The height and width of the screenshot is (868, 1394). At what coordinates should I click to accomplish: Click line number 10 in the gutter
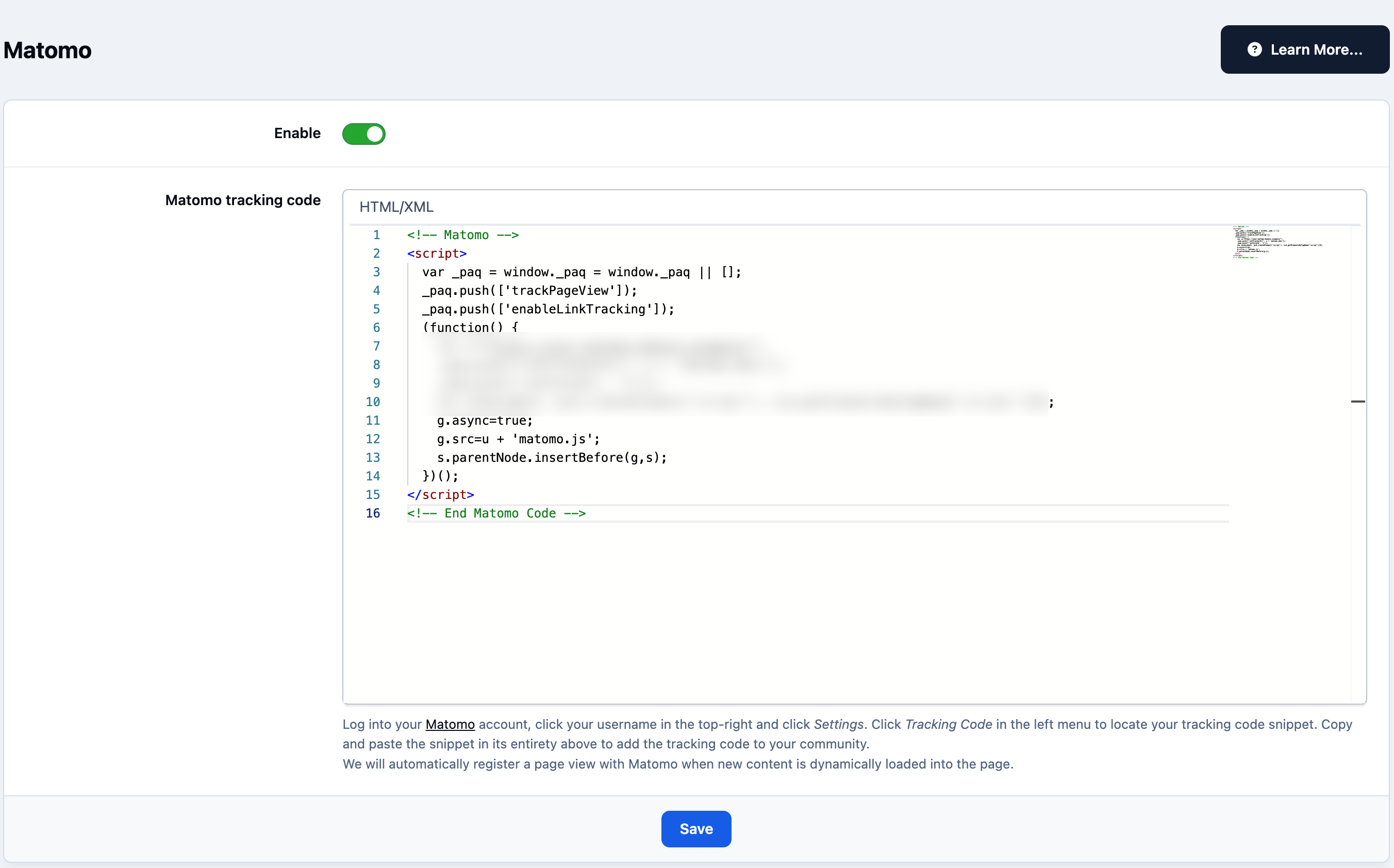point(373,402)
